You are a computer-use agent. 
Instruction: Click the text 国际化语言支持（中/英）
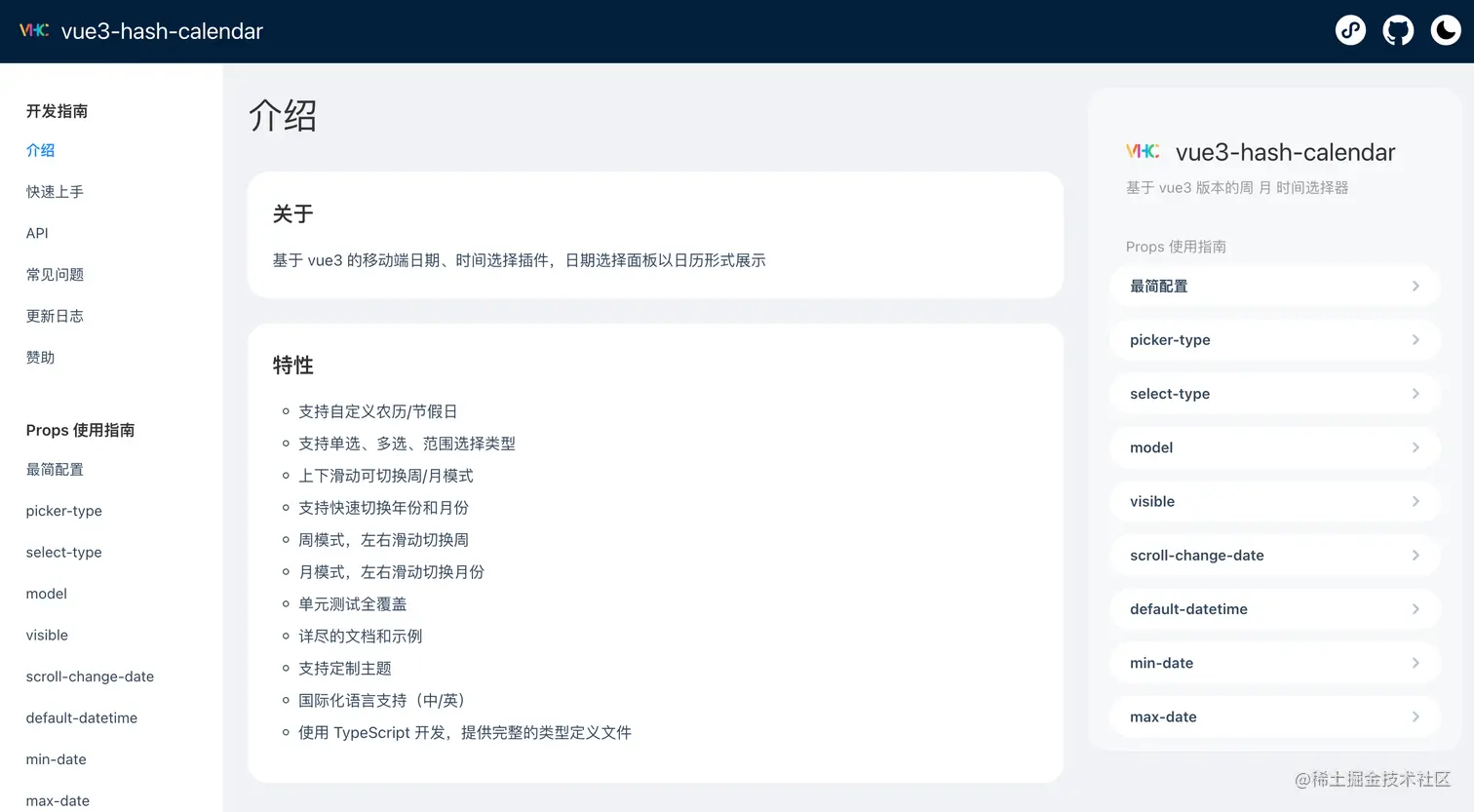pyautogui.click(x=385, y=701)
